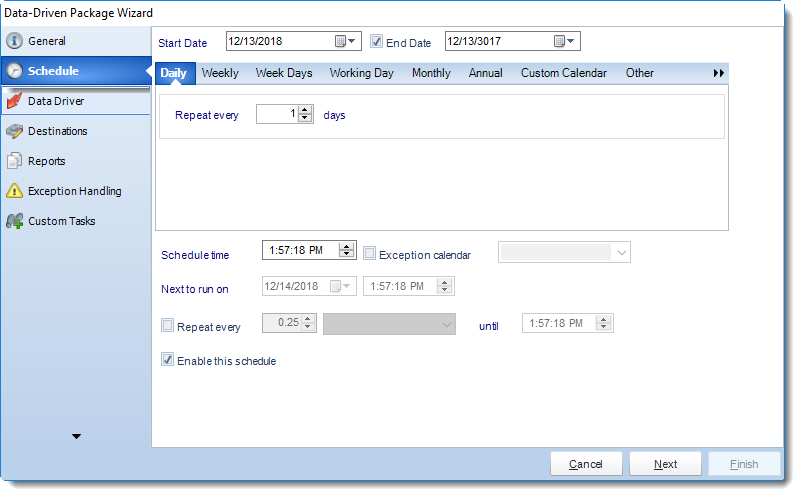
Task: Click the Finish button
Action: [744, 464]
